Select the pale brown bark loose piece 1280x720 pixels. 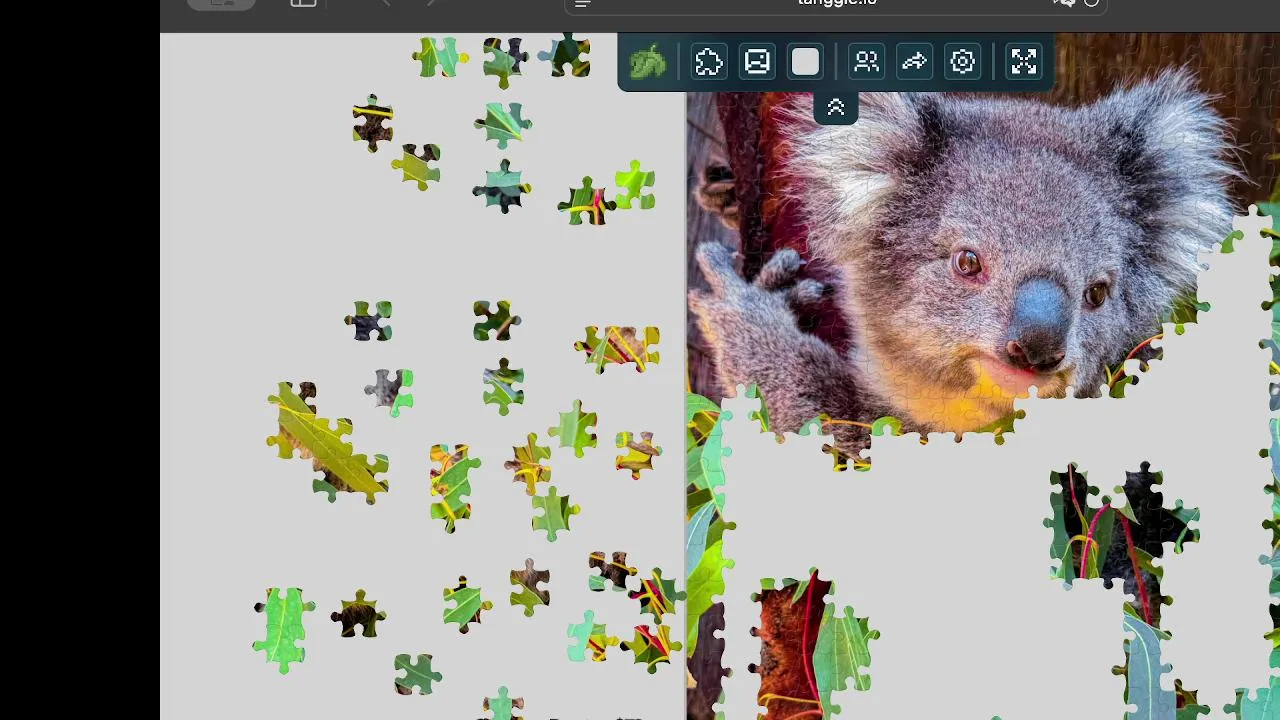point(529,586)
